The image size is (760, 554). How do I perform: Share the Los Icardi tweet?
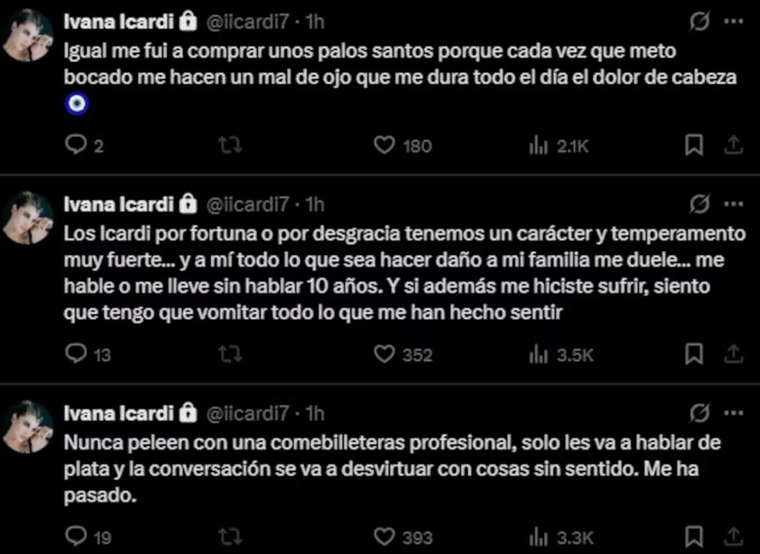click(x=733, y=354)
